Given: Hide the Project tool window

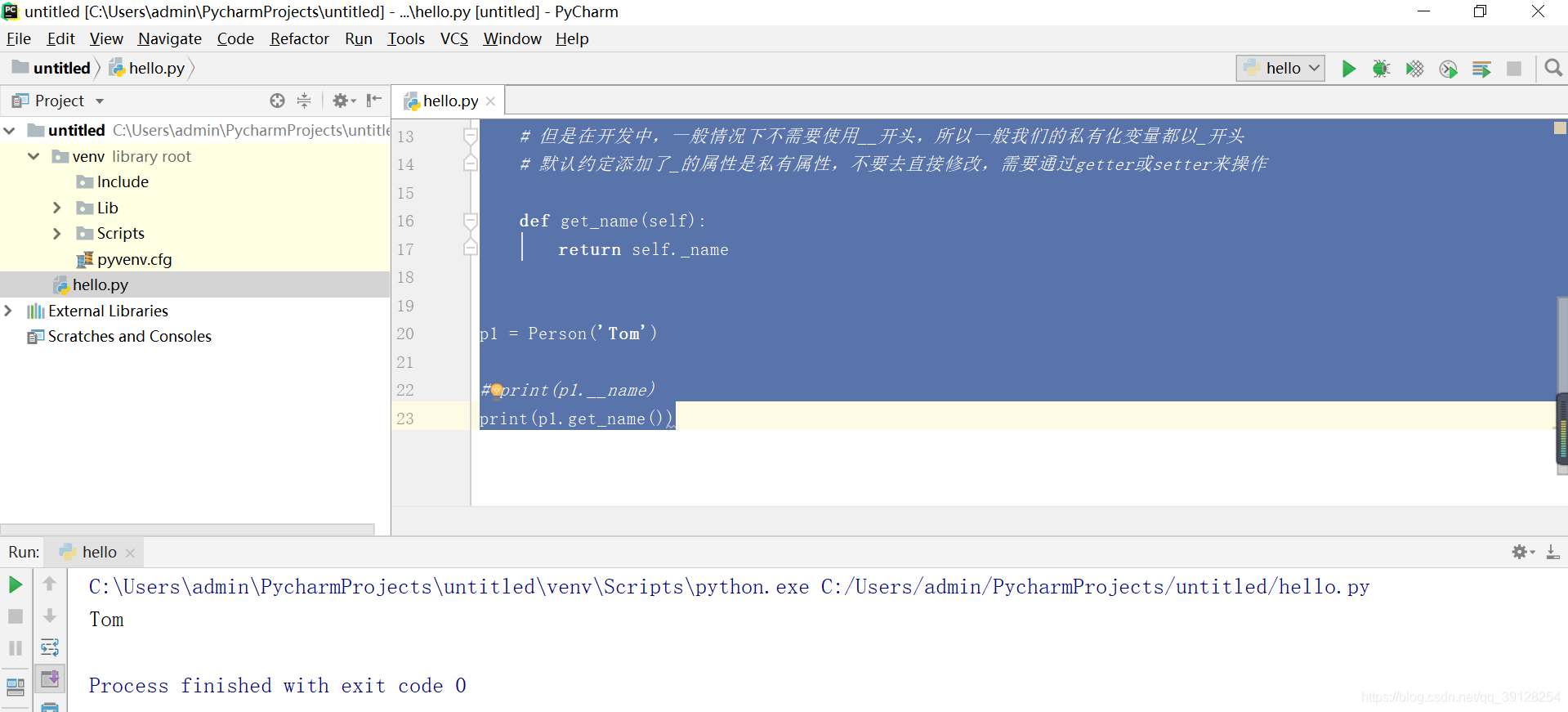Looking at the screenshot, I should [374, 101].
